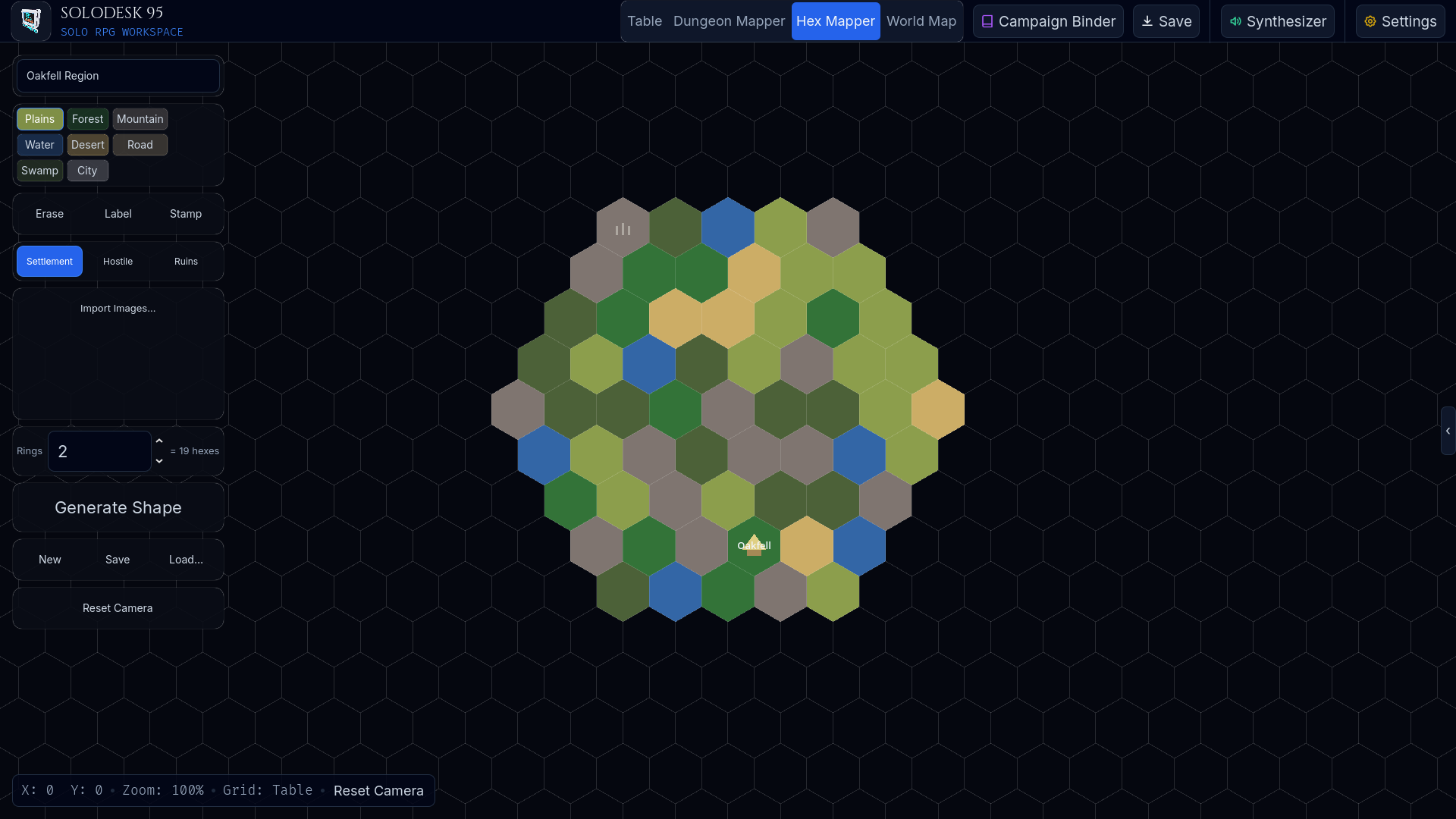This screenshot has width=1456, height=819.
Task: Select the Mountain terrain swatch
Action: click(140, 119)
